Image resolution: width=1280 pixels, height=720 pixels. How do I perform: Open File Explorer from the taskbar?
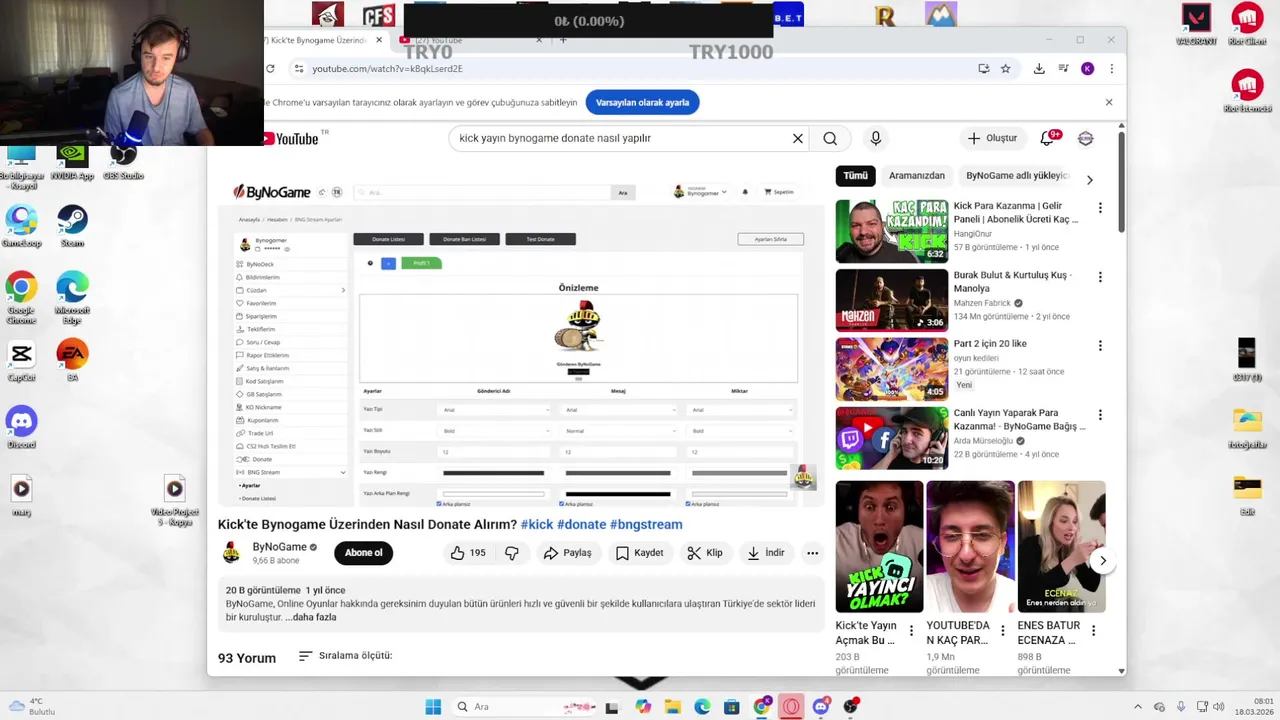coord(673,707)
